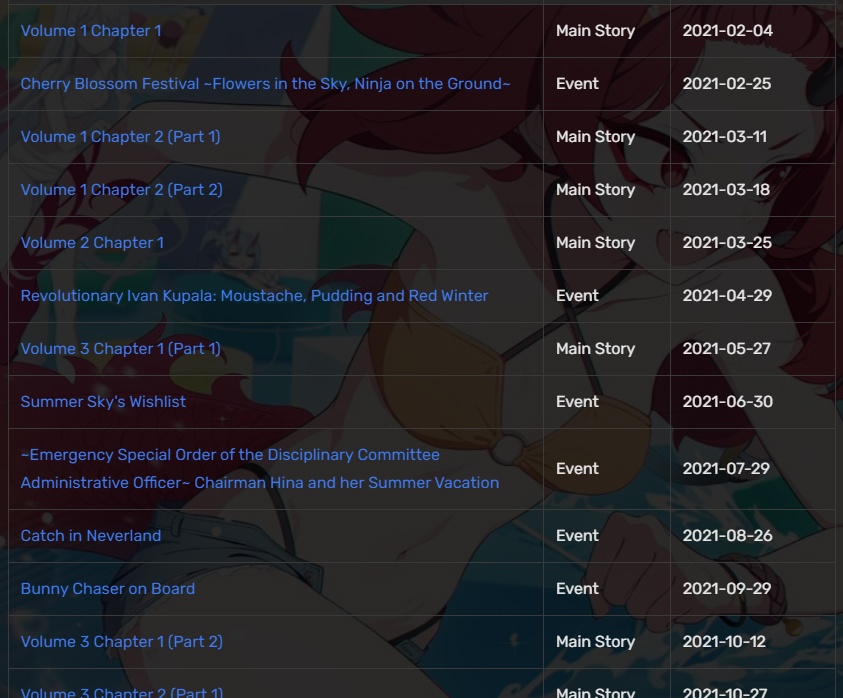Open Bunny Chaser on Board link
Viewport: 843px width, 698px height.
(108, 589)
